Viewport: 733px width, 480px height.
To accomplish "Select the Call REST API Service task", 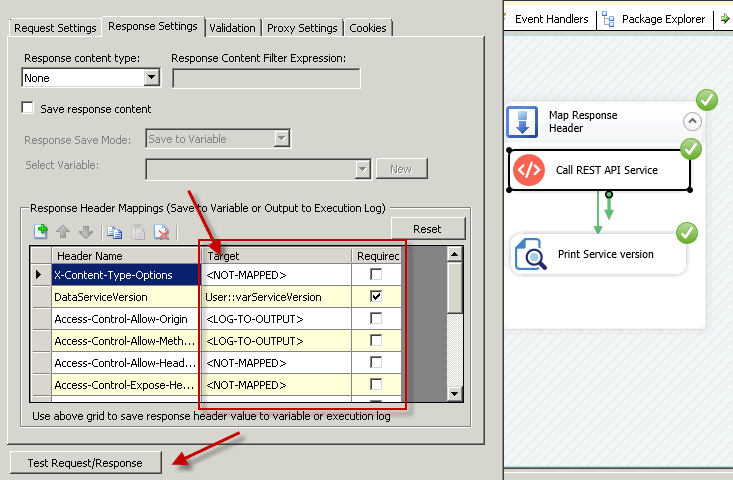I will tap(600, 170).
